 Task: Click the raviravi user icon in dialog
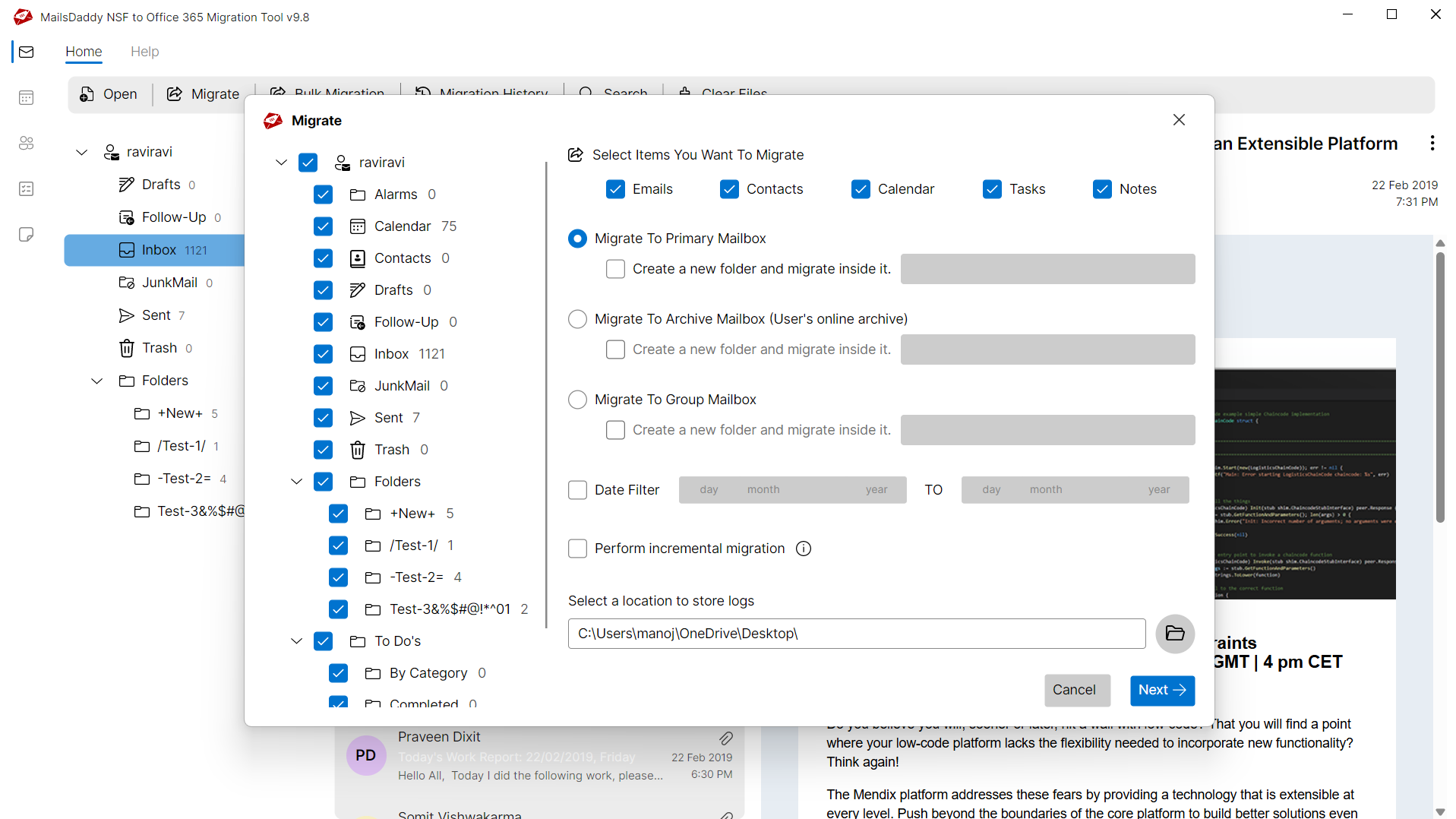point(343,163)
